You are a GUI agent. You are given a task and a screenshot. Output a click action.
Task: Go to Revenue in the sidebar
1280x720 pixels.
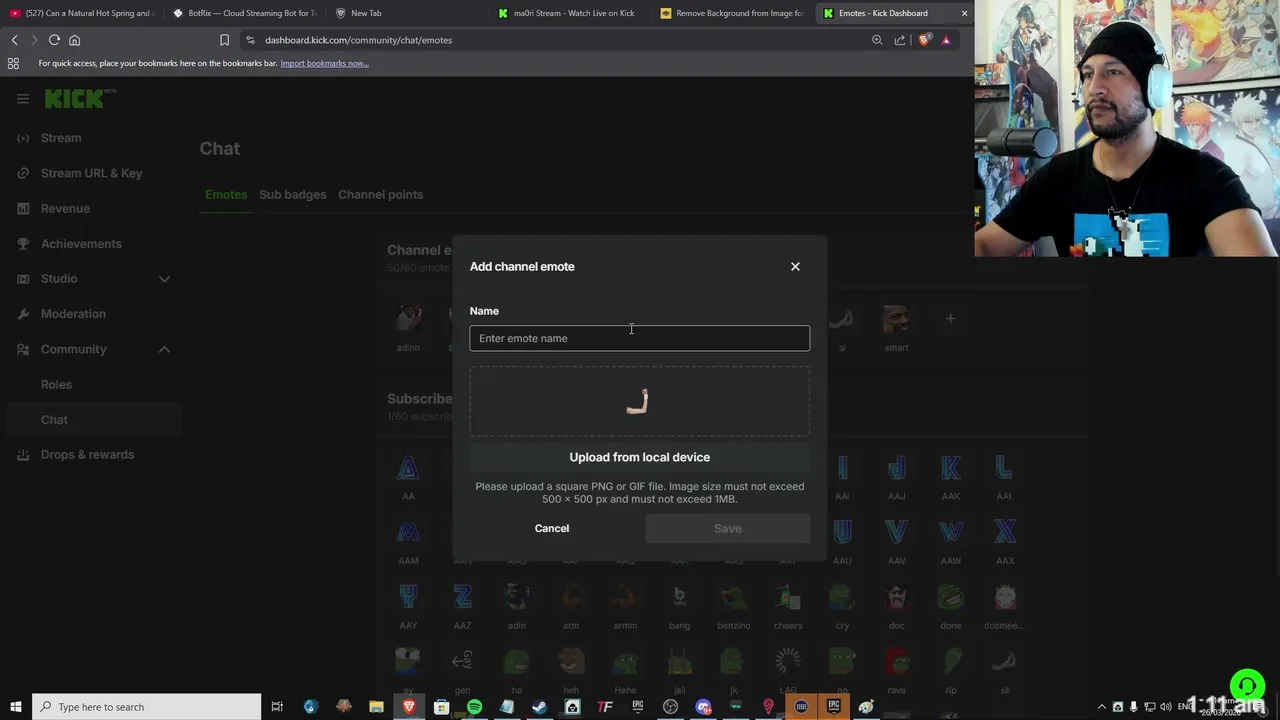tap(65, 208)
